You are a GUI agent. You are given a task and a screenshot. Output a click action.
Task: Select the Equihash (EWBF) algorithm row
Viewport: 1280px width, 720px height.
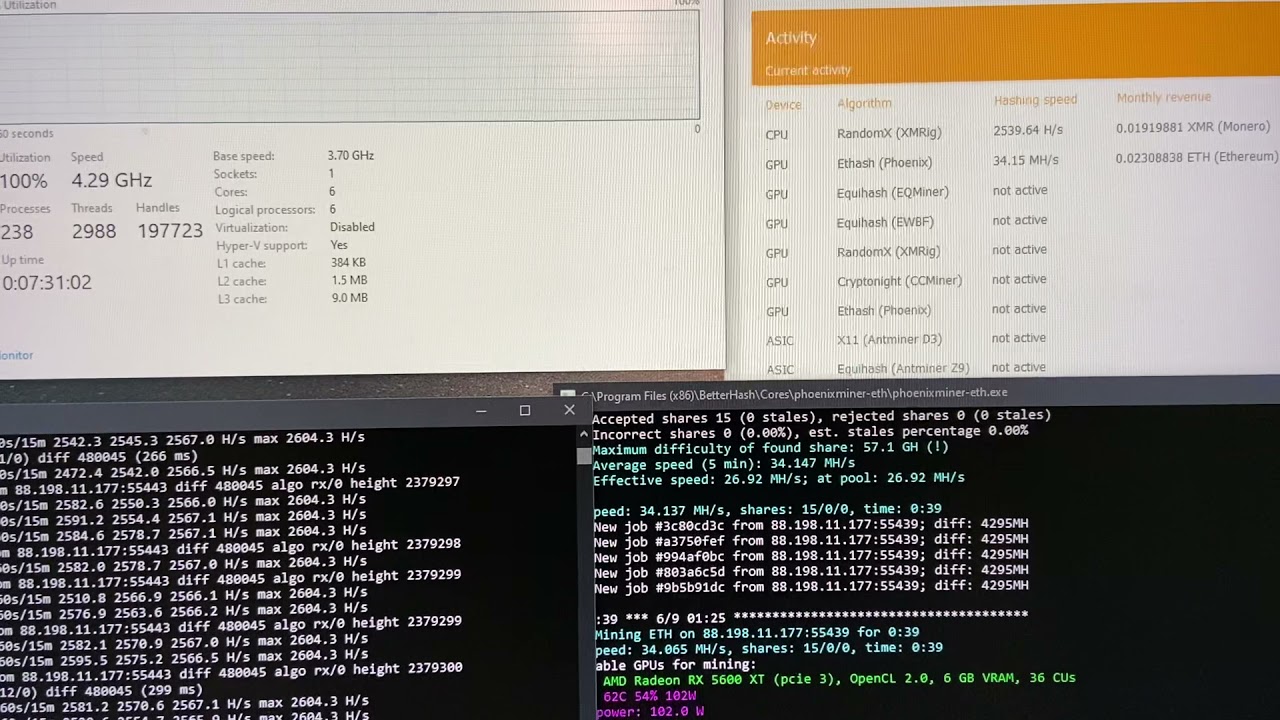click(x=886, y=222)
